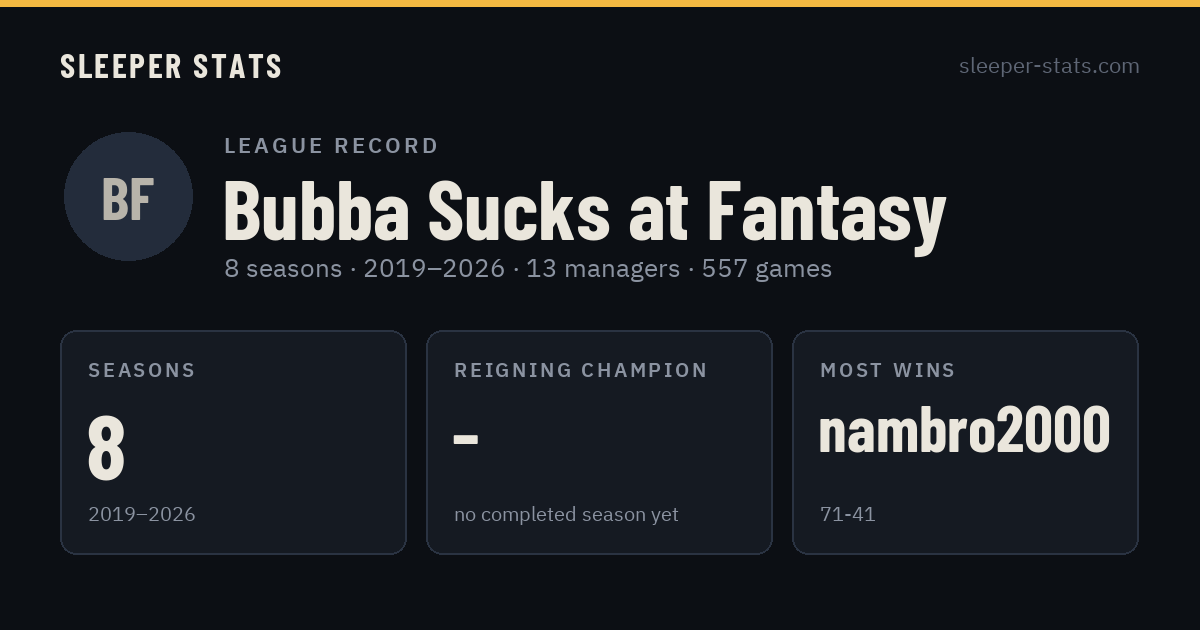Click the LEAGUE RECORD label
Viewport: 1200px width, 630px height.
[x=331, y=146]
